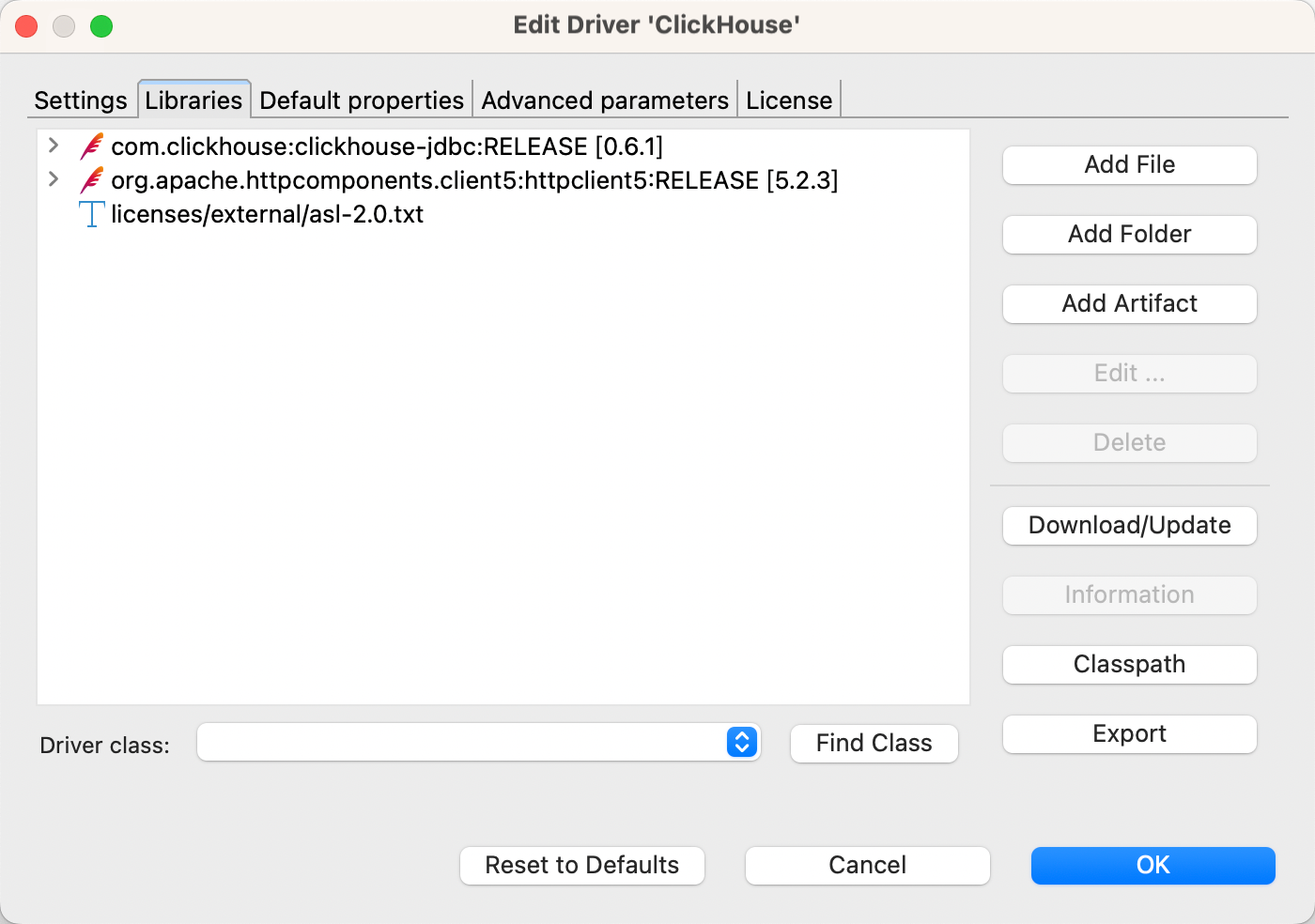This screenshot has height=924, width=1315.
Task: Select the licenses/external/asl-2.0.txt entry
Action: (267, 214)
